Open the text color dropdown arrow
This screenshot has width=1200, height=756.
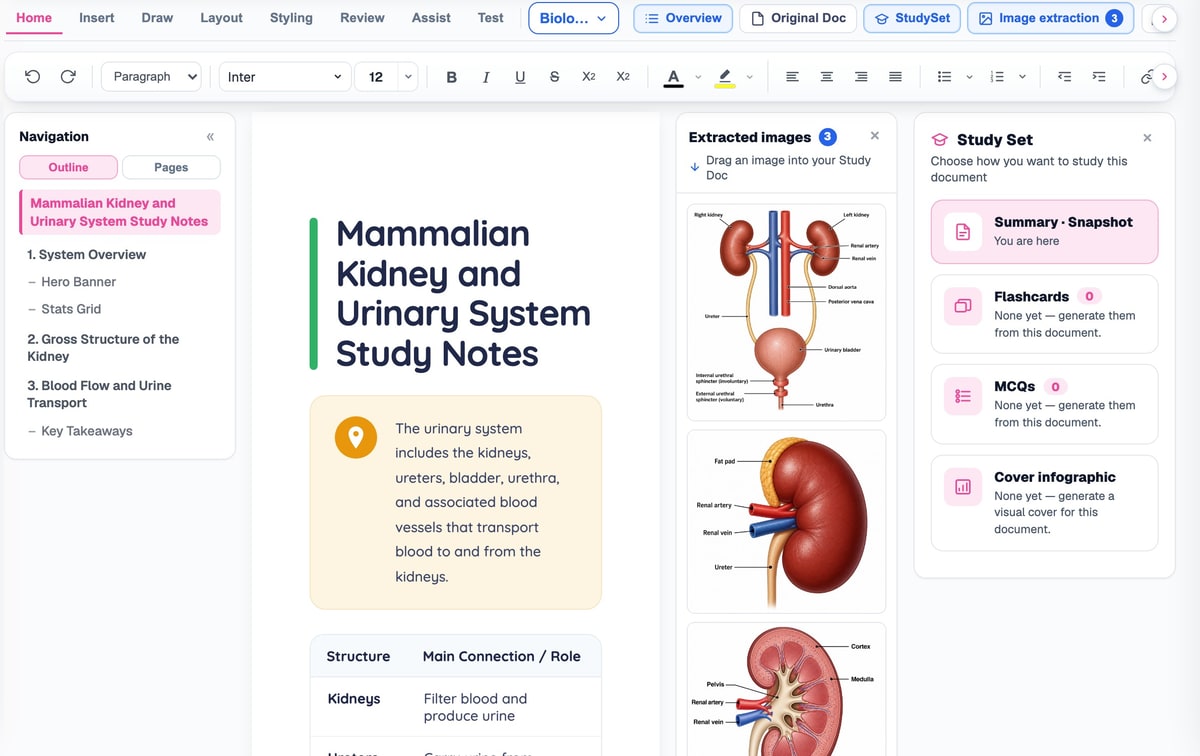tap(698, 77)
